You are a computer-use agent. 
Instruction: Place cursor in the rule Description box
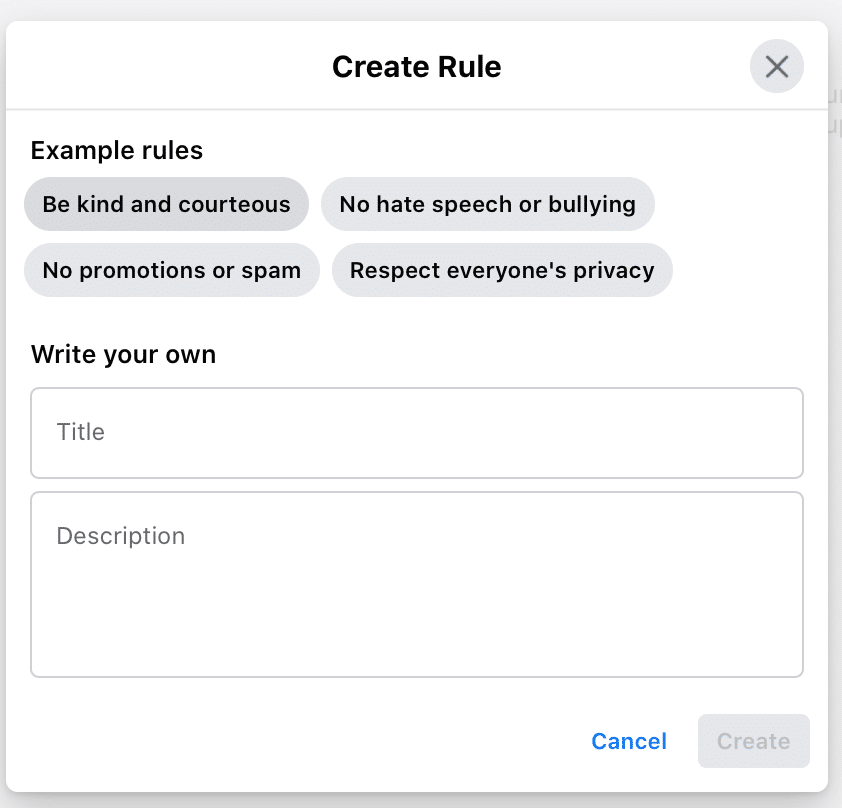pyautogui.click(x=417, y=584)
